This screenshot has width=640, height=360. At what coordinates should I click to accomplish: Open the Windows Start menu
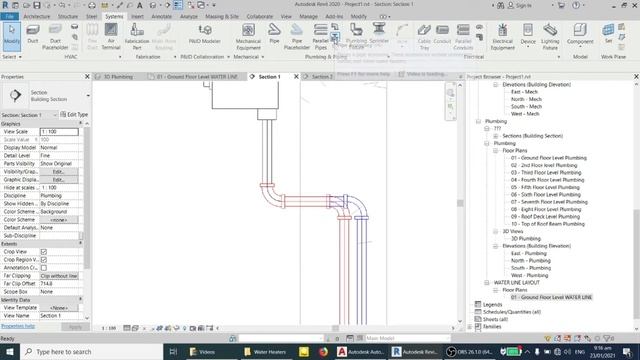[x=10, y=351]
